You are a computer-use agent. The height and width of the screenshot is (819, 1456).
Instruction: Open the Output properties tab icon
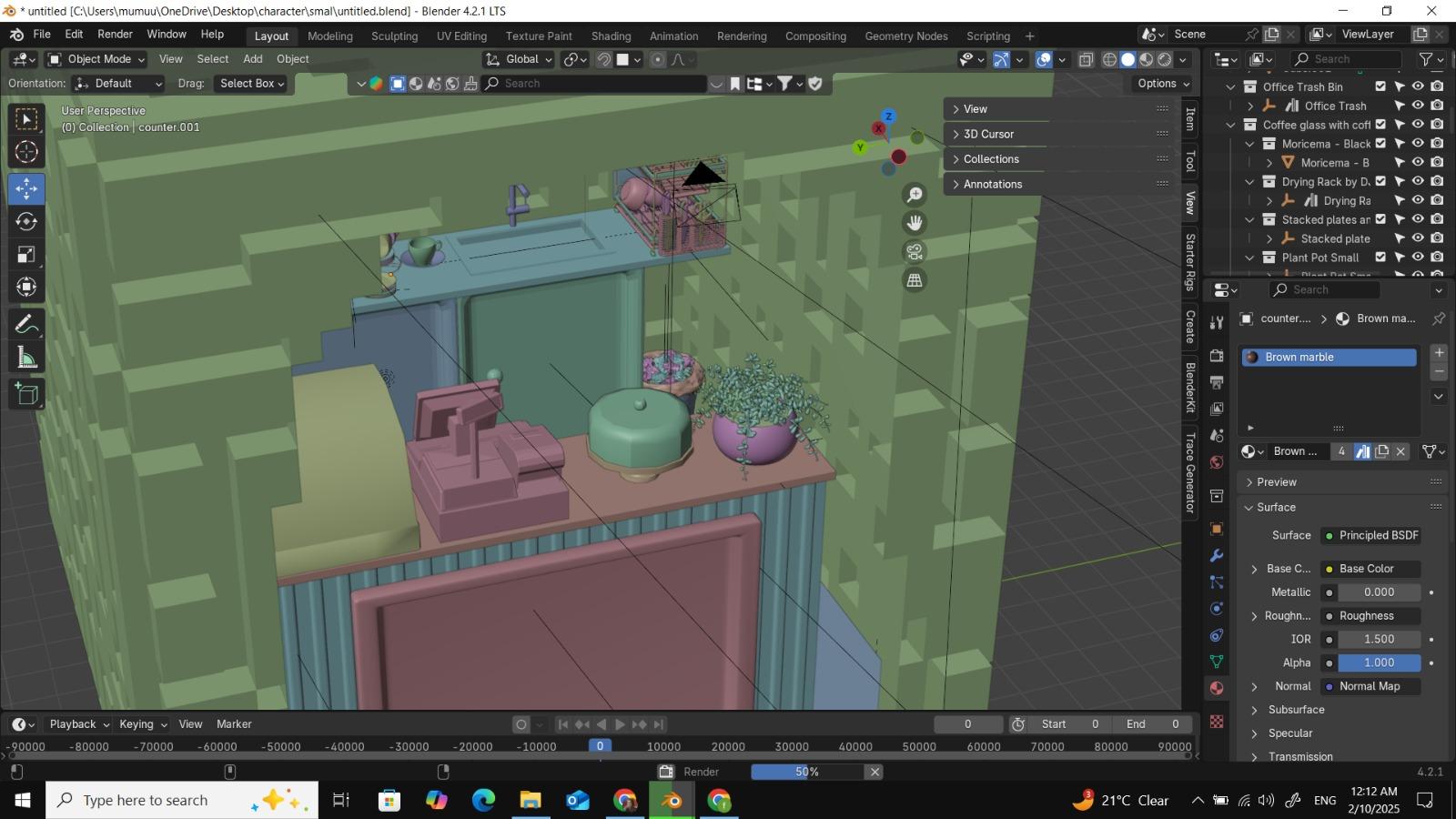click(x=1217, y=381)
